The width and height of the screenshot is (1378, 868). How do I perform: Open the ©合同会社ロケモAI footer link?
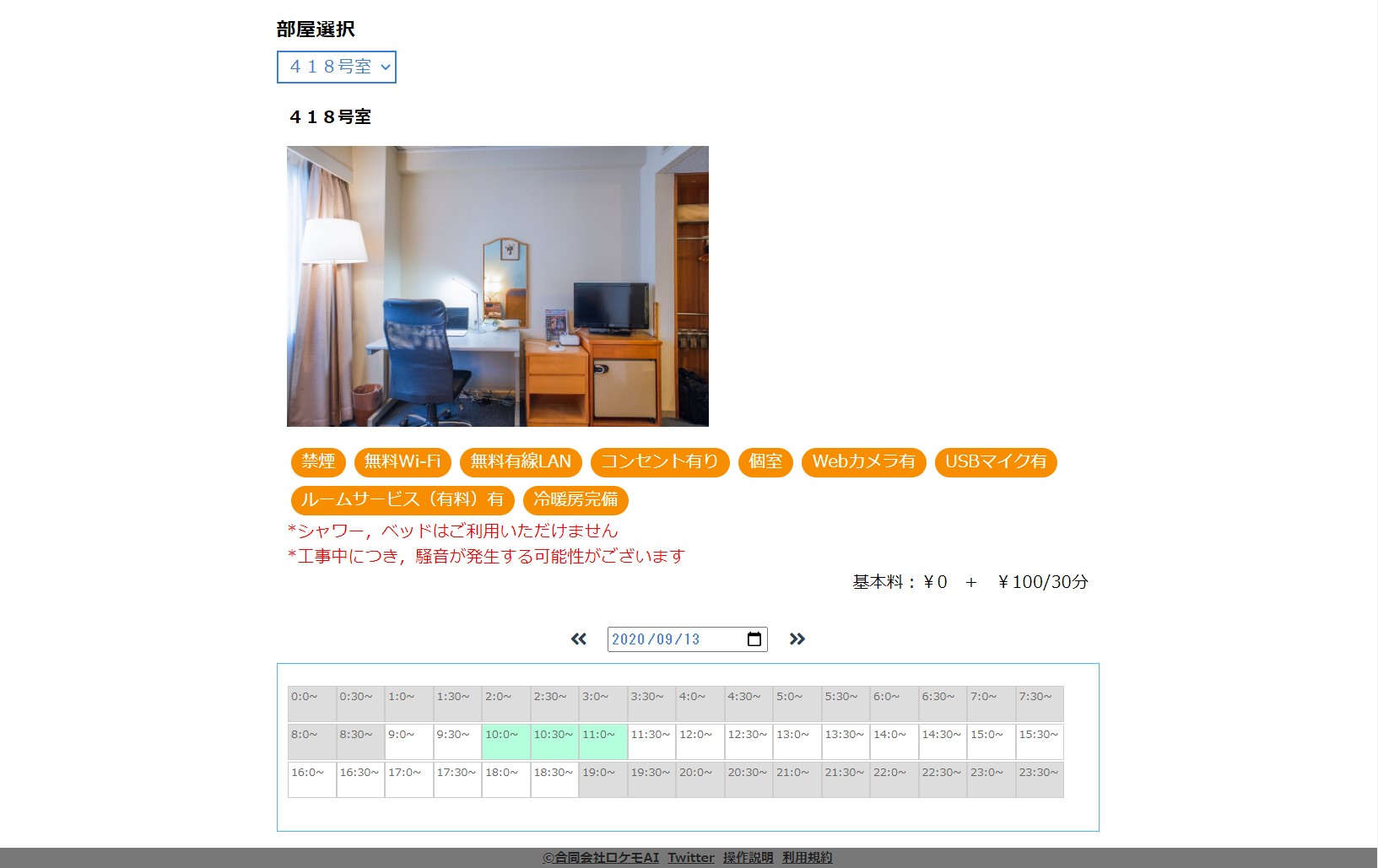point(601,858)
